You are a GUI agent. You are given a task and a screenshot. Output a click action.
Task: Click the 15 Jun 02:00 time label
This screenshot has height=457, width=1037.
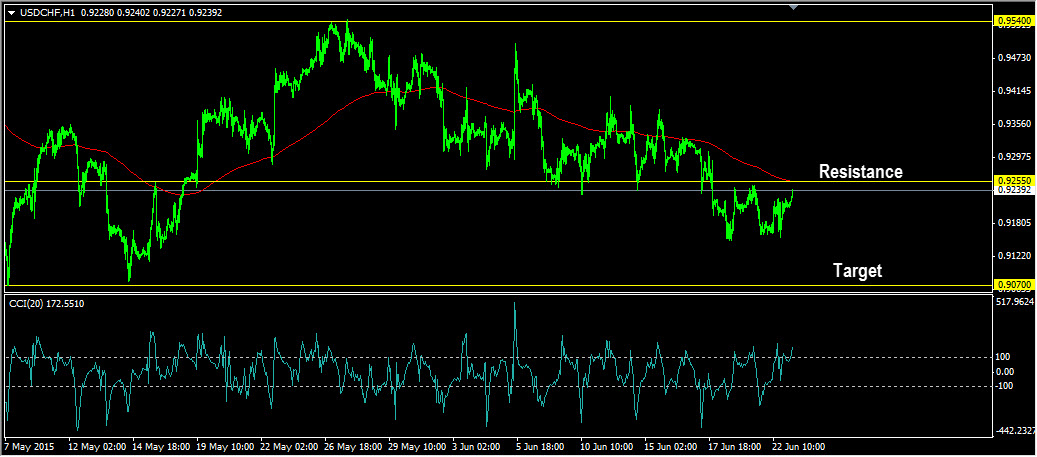(x=672, y=446)
